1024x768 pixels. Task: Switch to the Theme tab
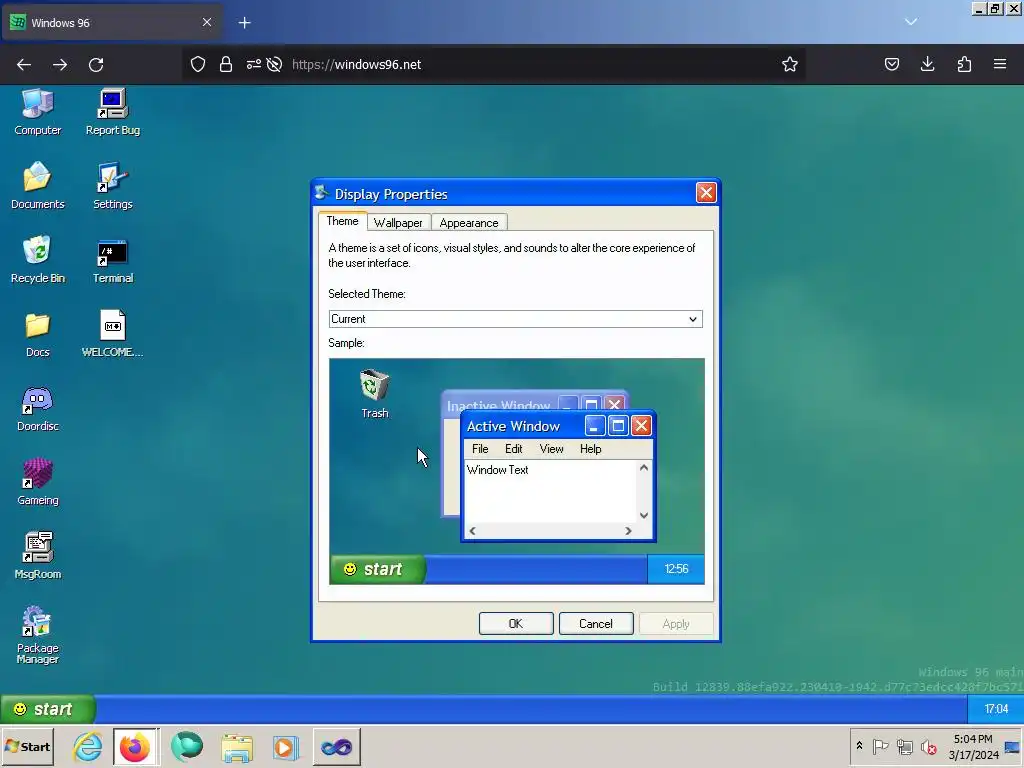342,221
